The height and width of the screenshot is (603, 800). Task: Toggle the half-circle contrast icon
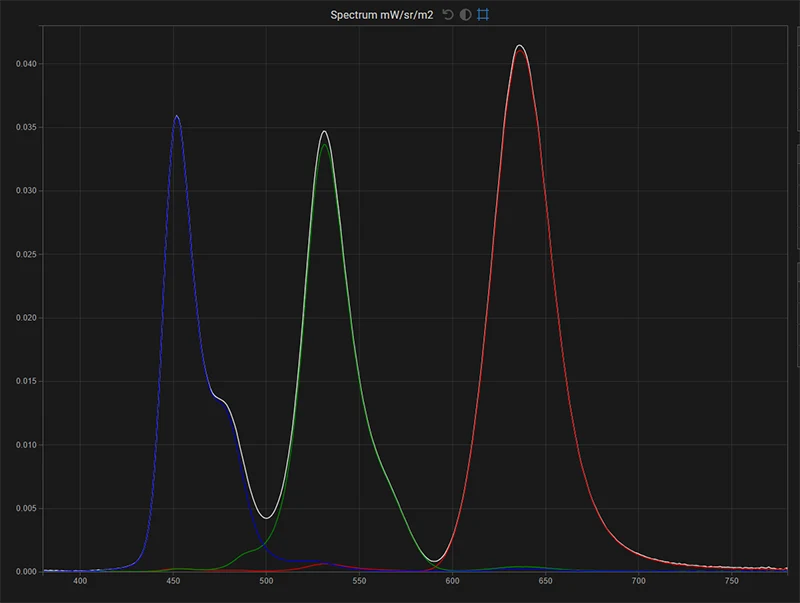tap(466, 15)
